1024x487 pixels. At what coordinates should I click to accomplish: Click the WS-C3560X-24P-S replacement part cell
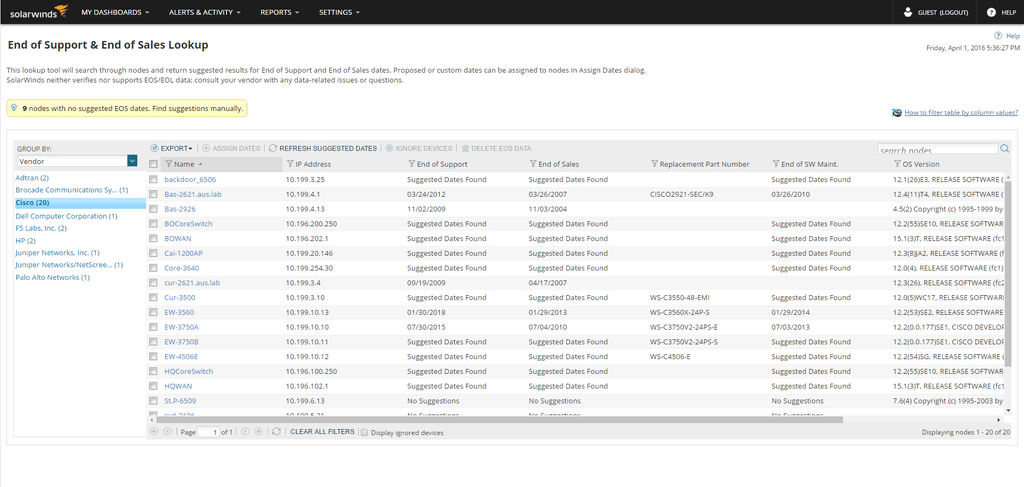[x=680, y=312]
